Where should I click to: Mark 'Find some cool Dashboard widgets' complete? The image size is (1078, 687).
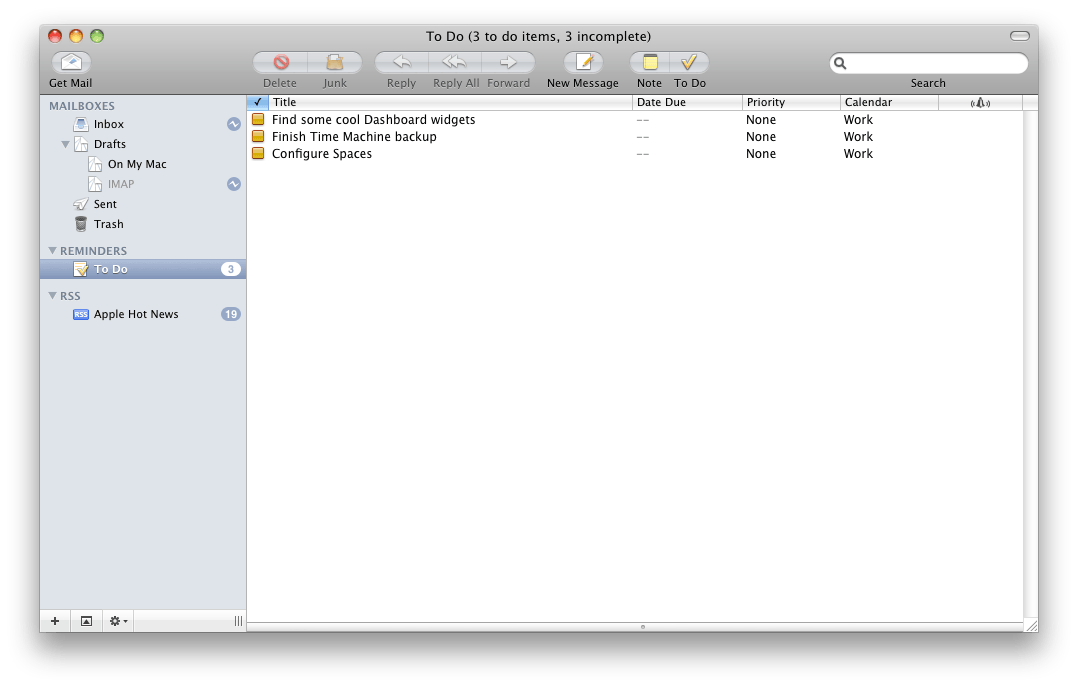[x=258, y=120]
